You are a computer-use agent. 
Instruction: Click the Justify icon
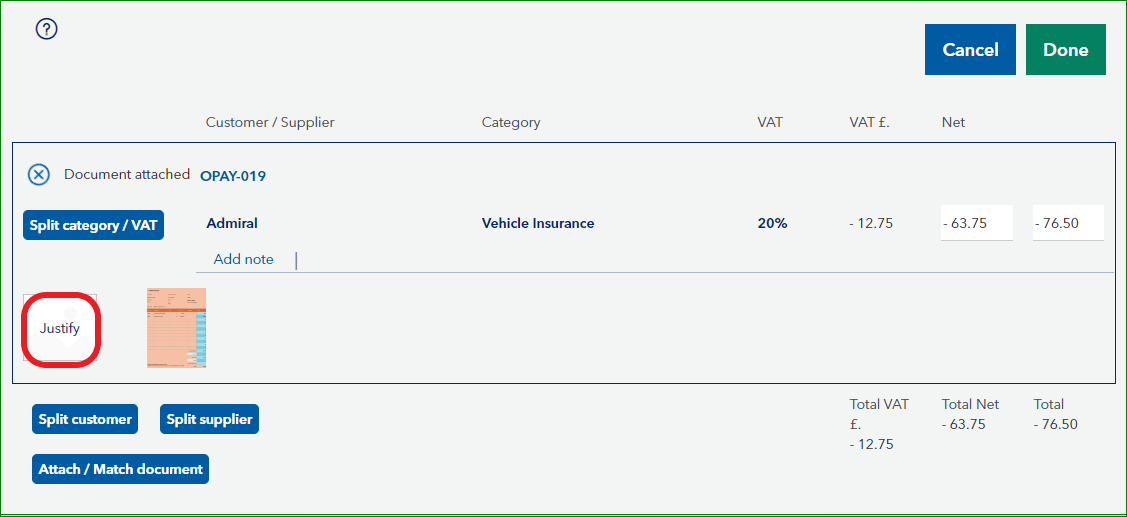60,328
